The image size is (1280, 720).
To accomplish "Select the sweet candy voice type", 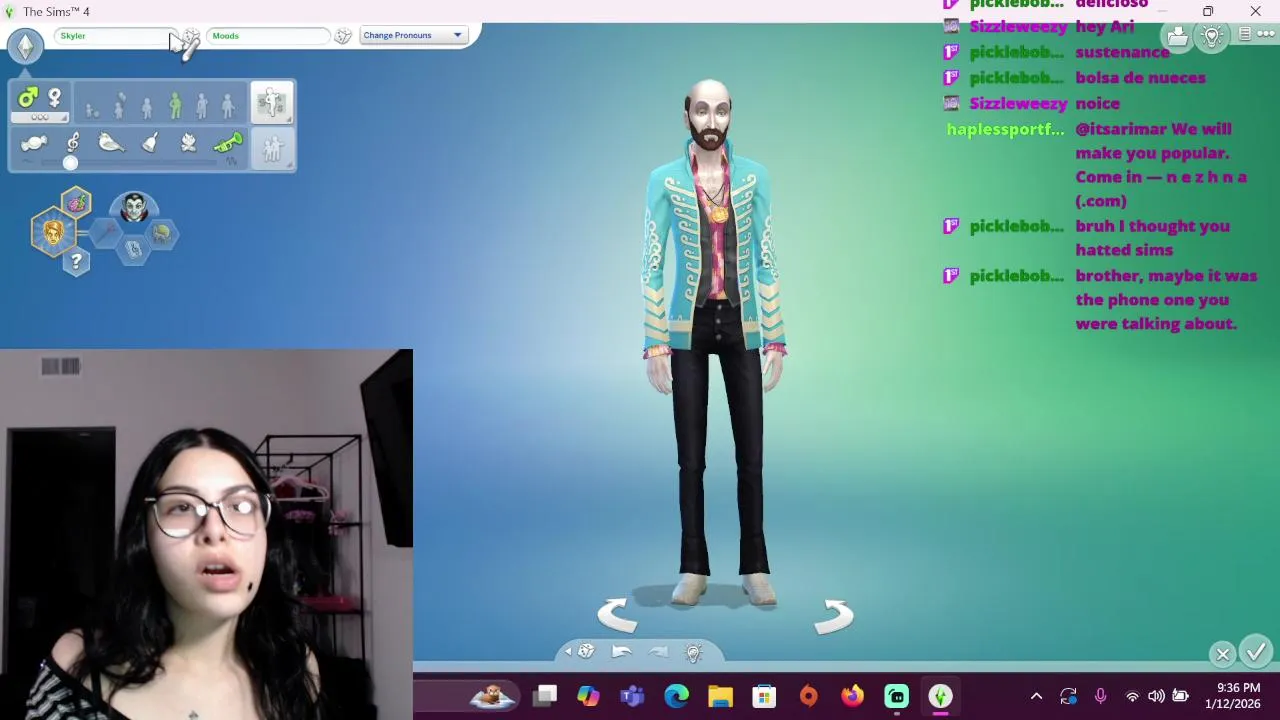I will [34, 143].
